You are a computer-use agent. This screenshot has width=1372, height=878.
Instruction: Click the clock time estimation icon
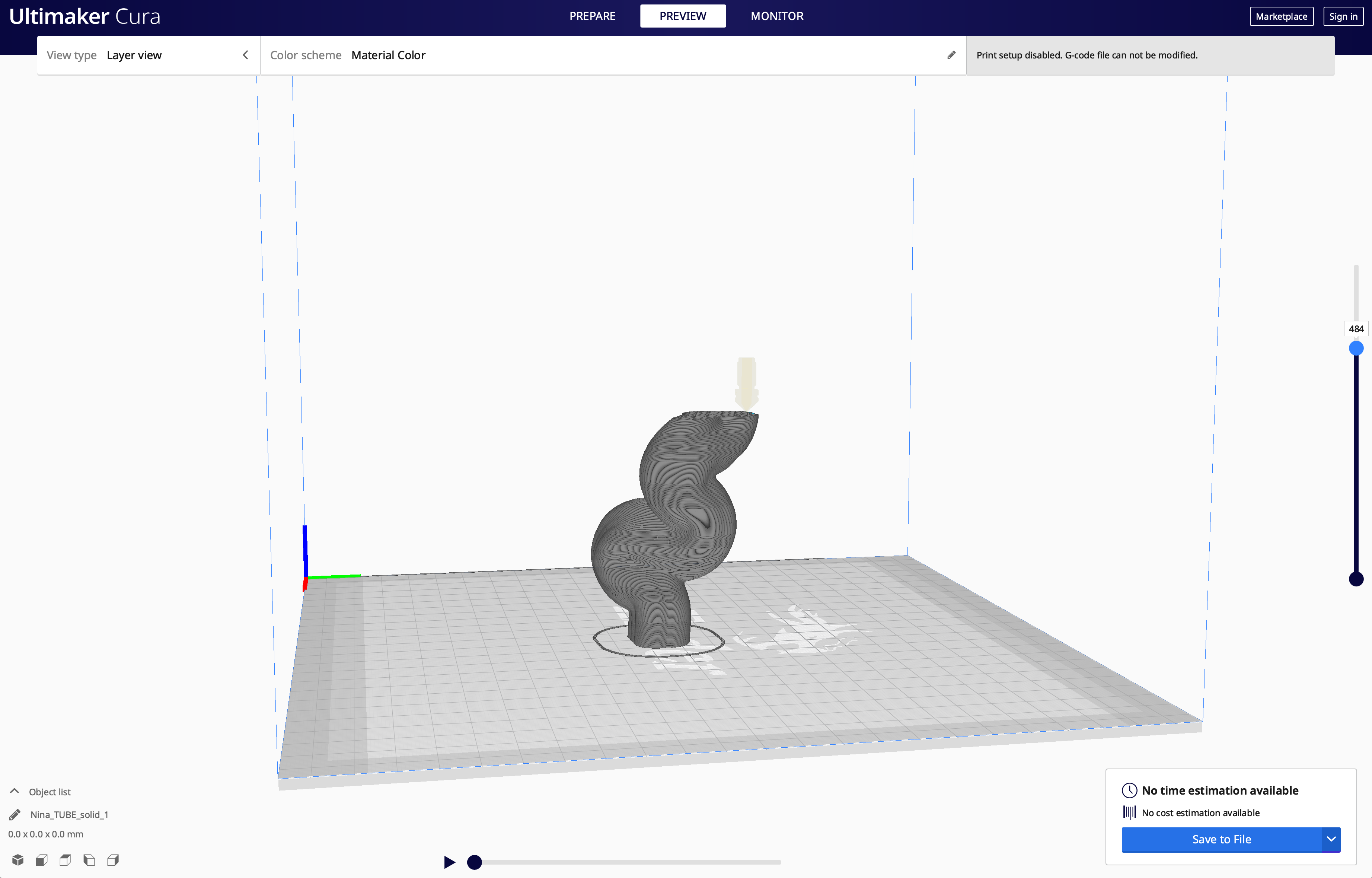click(1129, 790)
